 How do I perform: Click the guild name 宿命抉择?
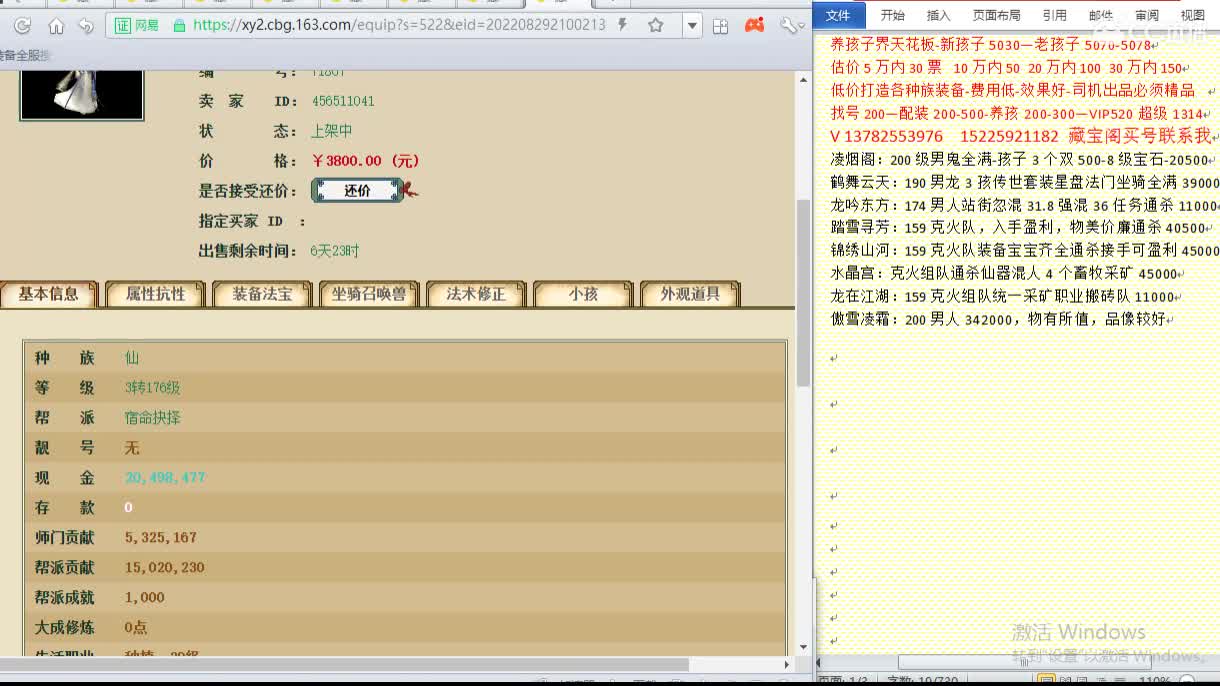[x=153, y=418]
